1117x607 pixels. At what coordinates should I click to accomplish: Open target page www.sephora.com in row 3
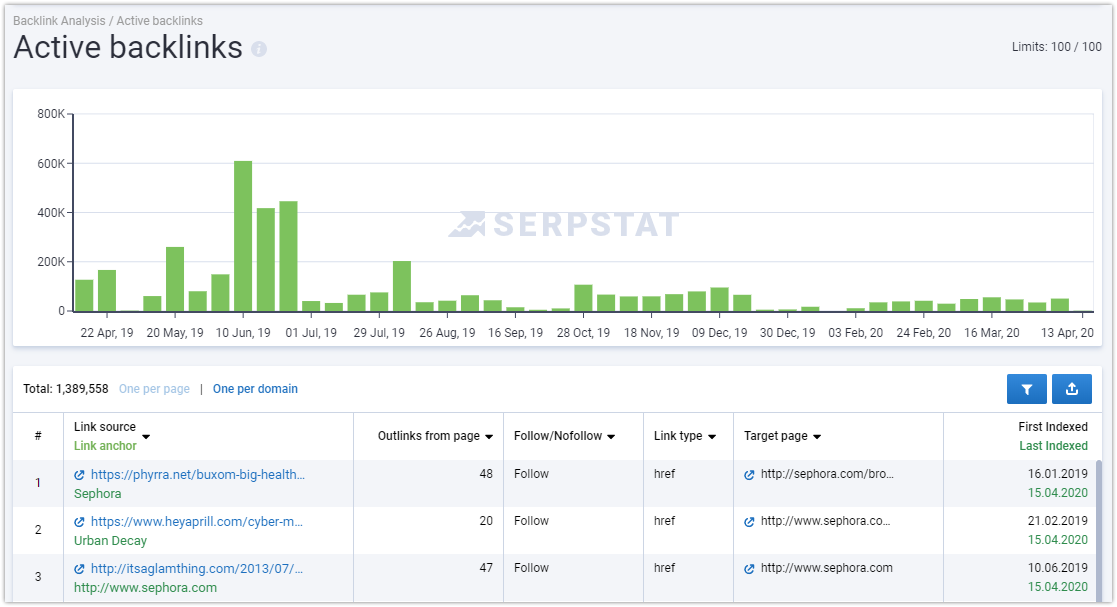click(x=826, y=568)
